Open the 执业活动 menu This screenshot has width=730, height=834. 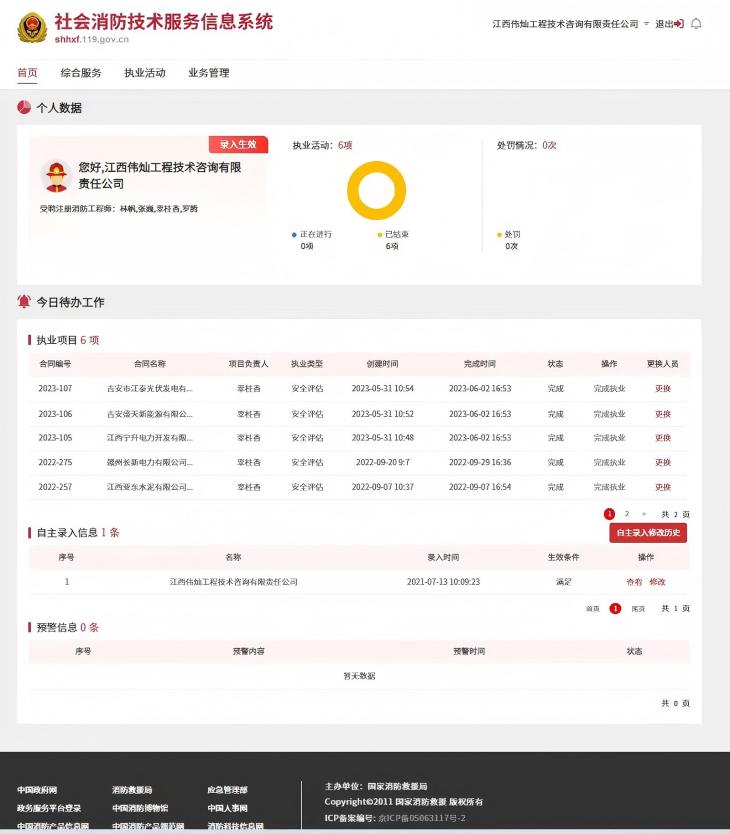tap(145, 73)
